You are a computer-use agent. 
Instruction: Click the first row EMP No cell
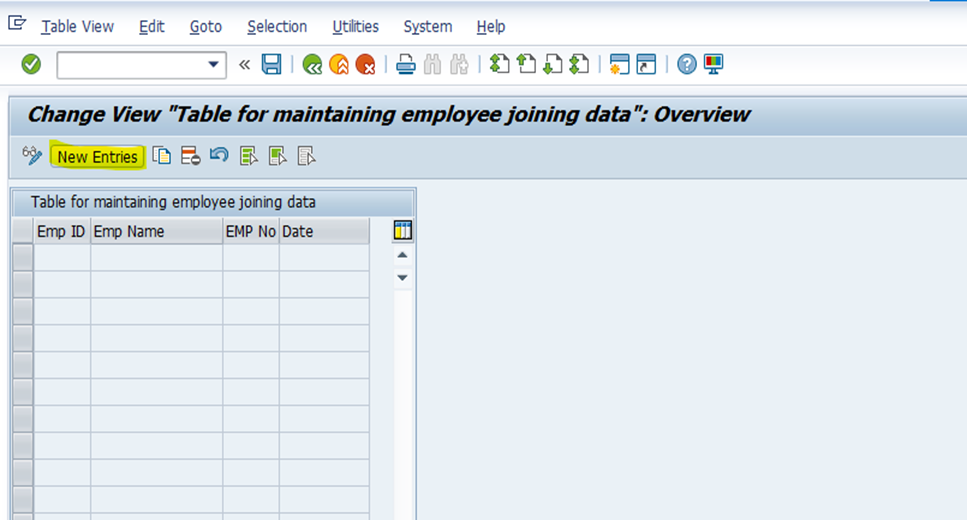[x=251, y=257]
